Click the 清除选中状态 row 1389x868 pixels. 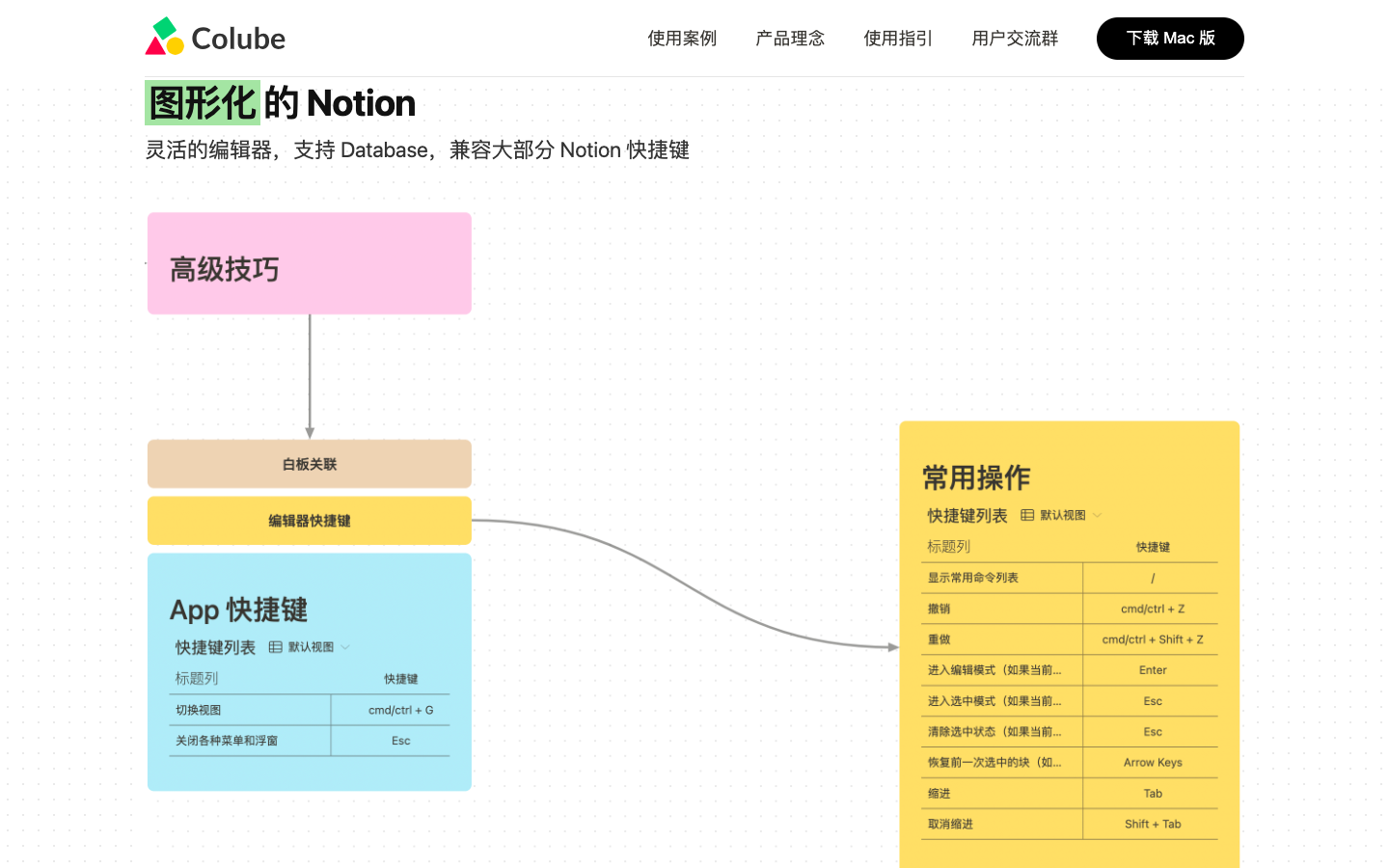pyautogui.click(x=1070, y=732)
